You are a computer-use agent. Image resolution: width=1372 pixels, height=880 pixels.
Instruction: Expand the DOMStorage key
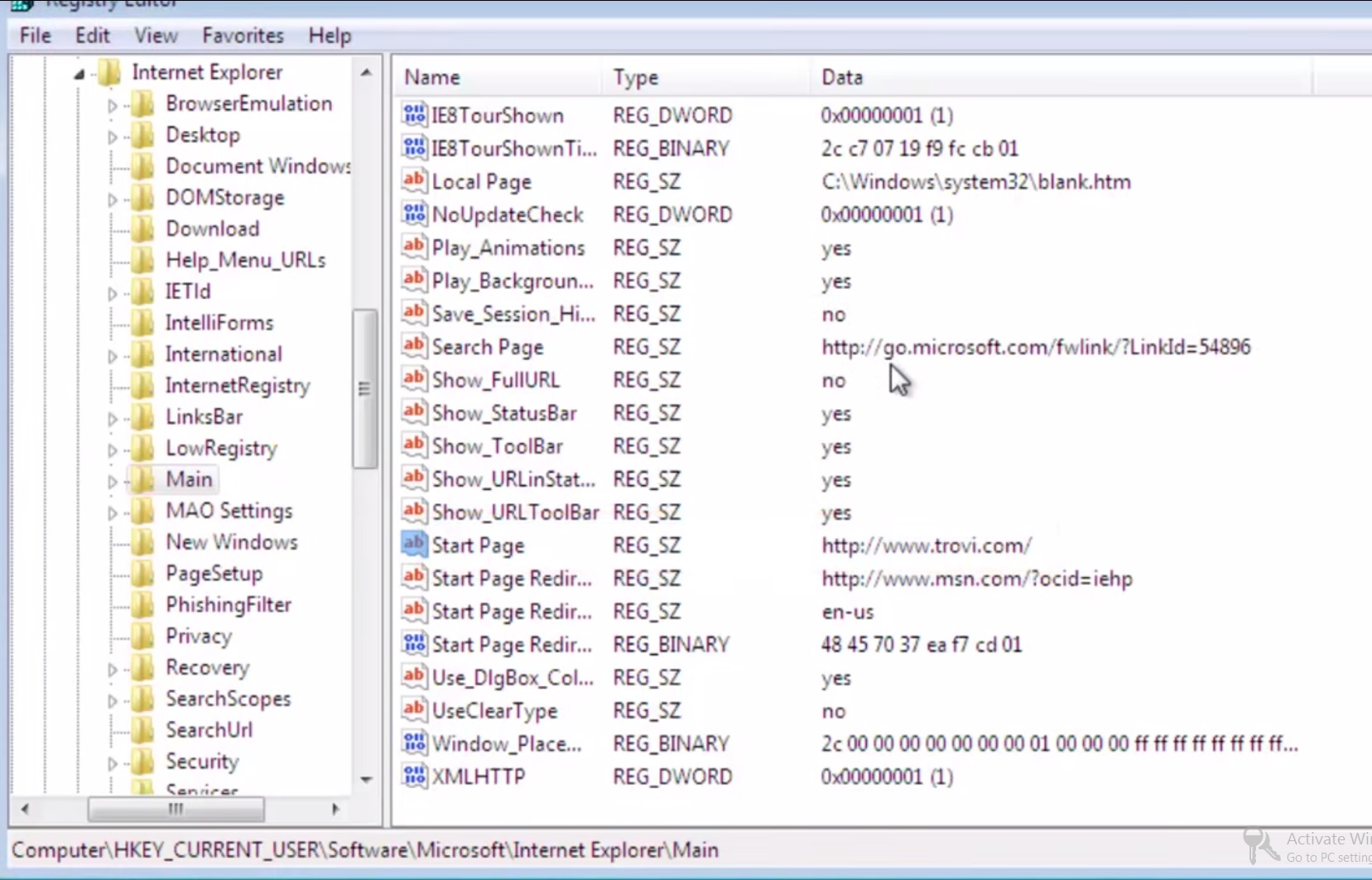[113, 199]
